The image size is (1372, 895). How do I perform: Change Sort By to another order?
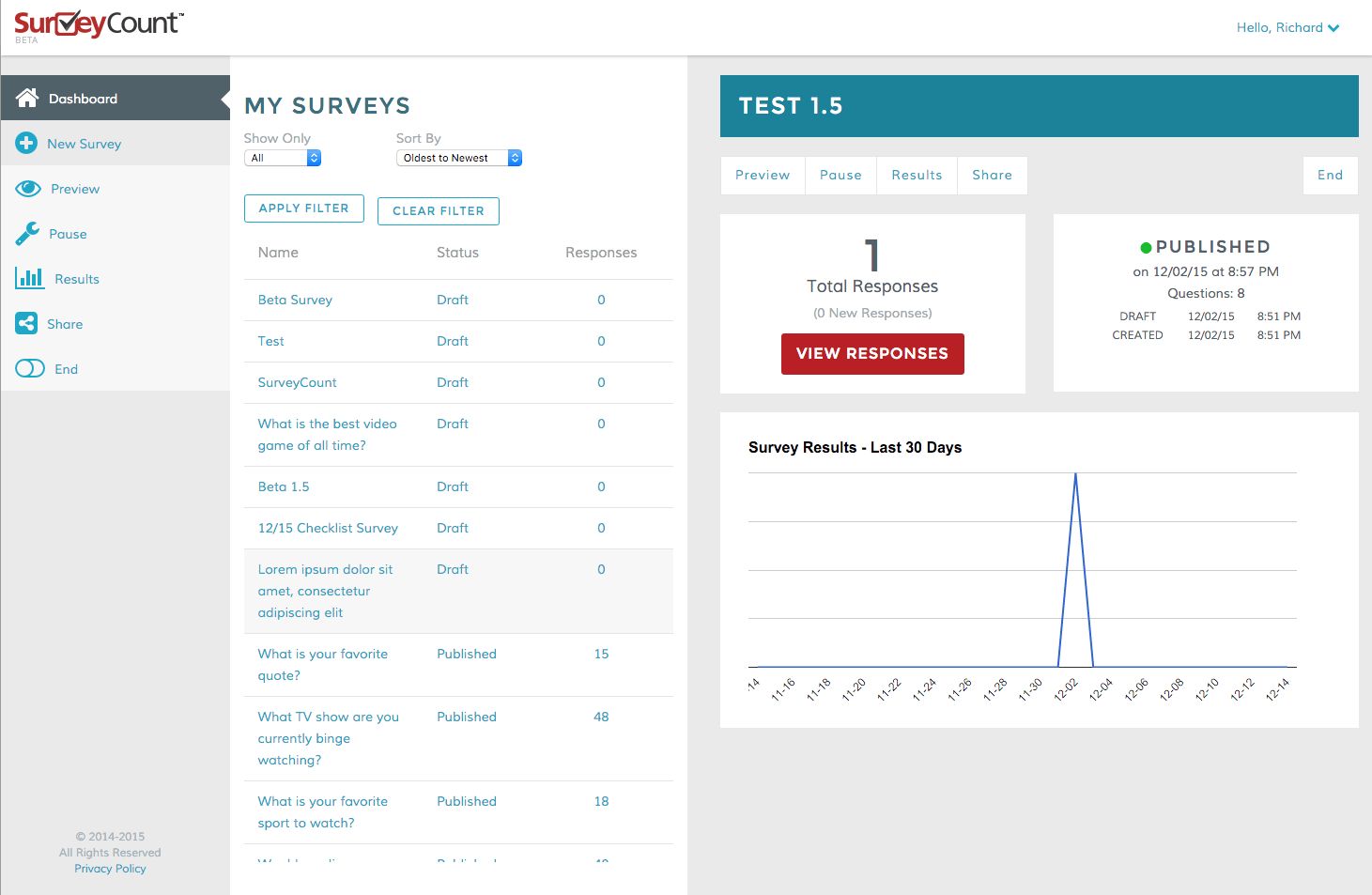click(459, 157)
